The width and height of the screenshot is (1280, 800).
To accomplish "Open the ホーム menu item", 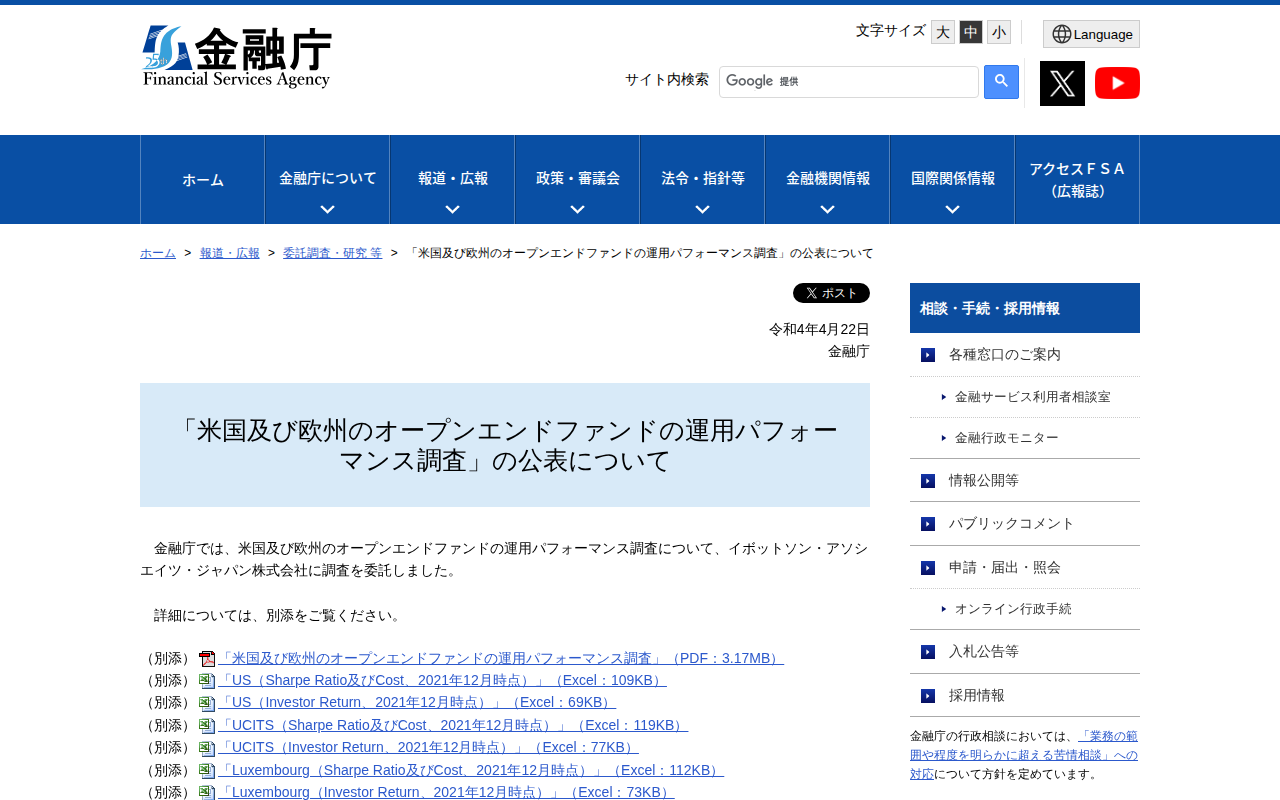I will [x=202, y=180].
